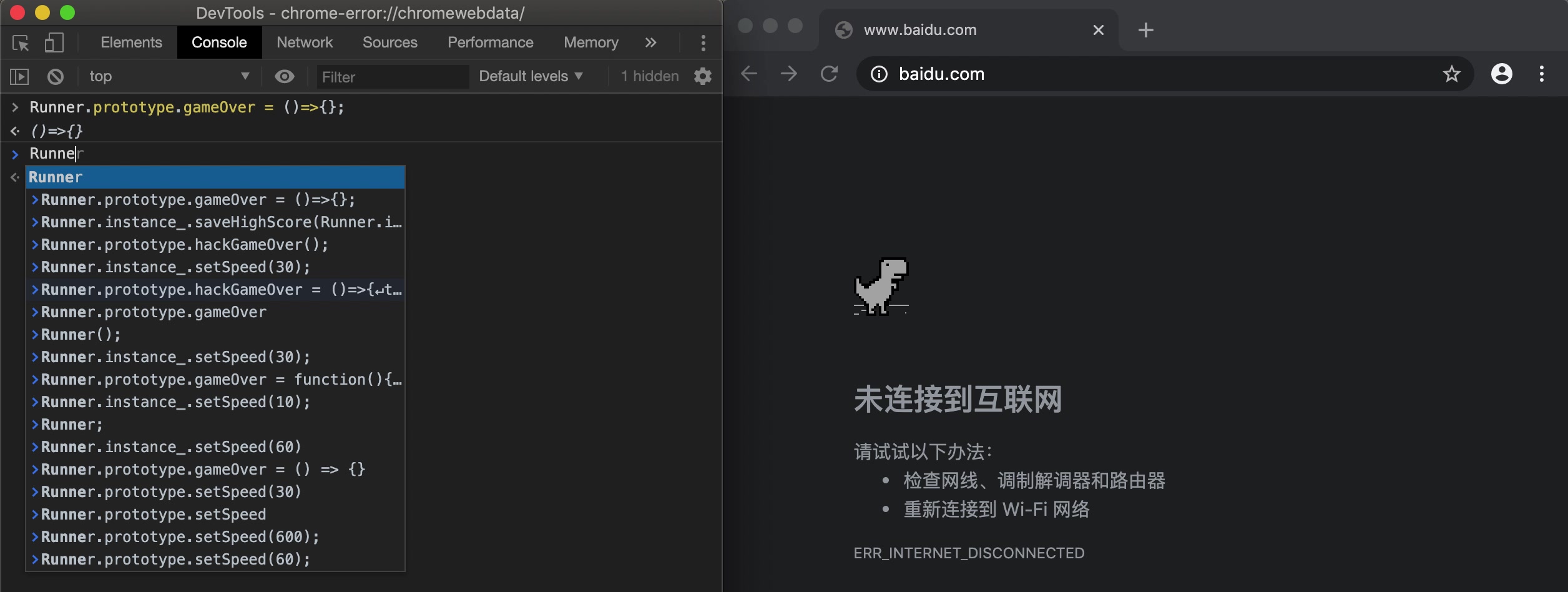The width and height of the screenshot is (1568, 592).
Task: Clear the console icon
Action: click(x=56, y=77)
